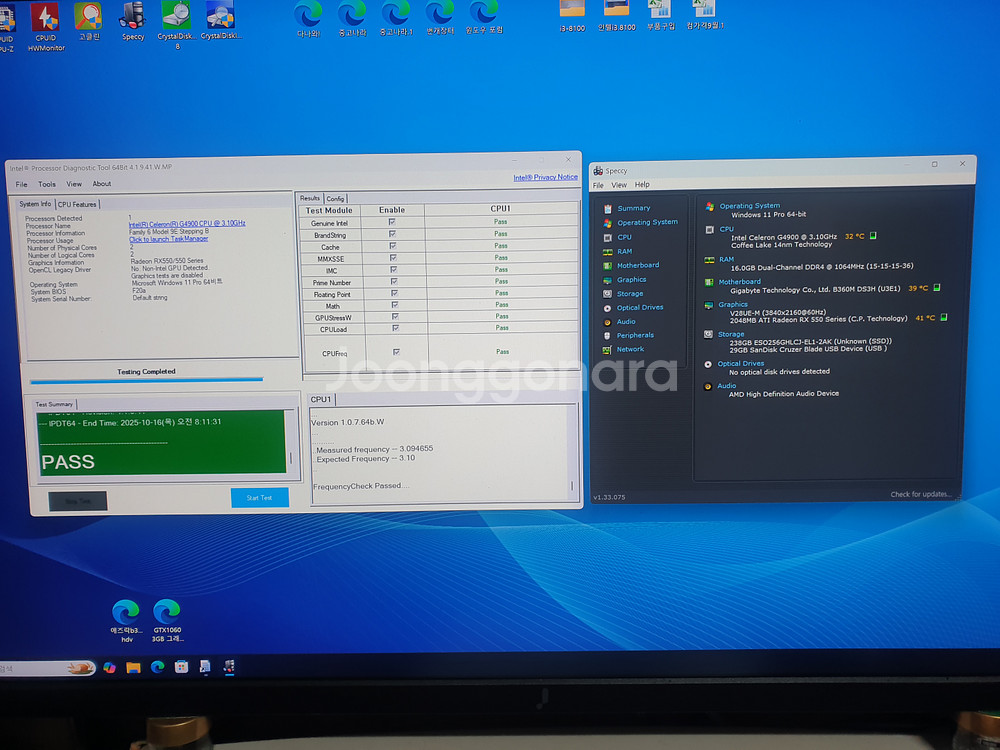Open the Network icon in Speccy sidebar

click(x=607, y=349)
